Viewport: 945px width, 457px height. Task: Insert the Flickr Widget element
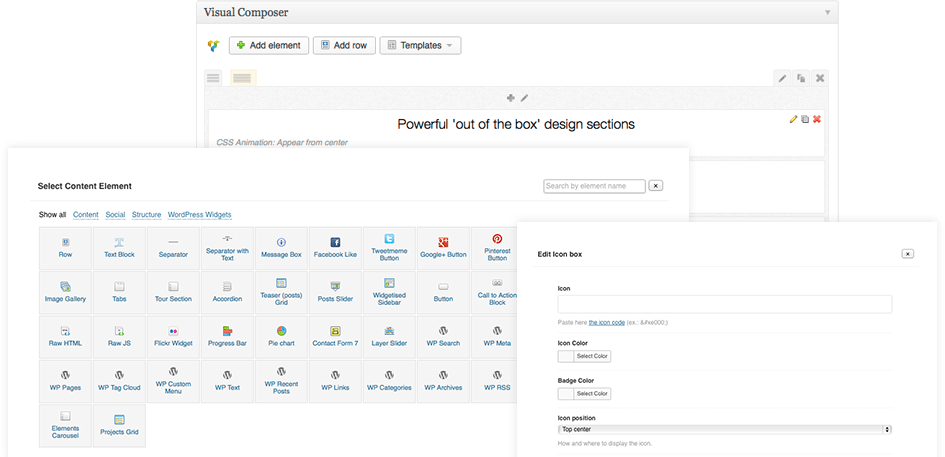pos(173,337)
